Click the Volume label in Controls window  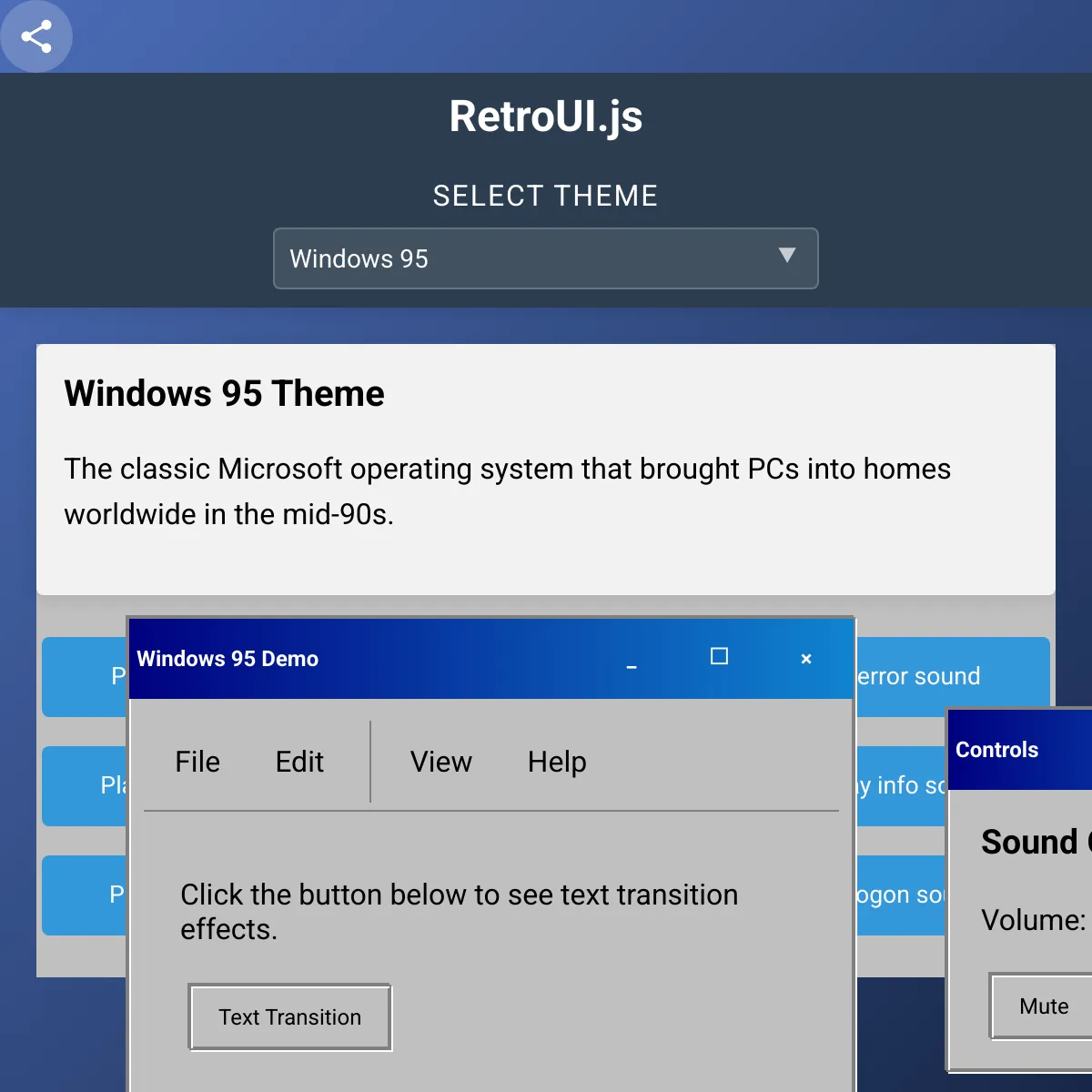coord(1033,920)
